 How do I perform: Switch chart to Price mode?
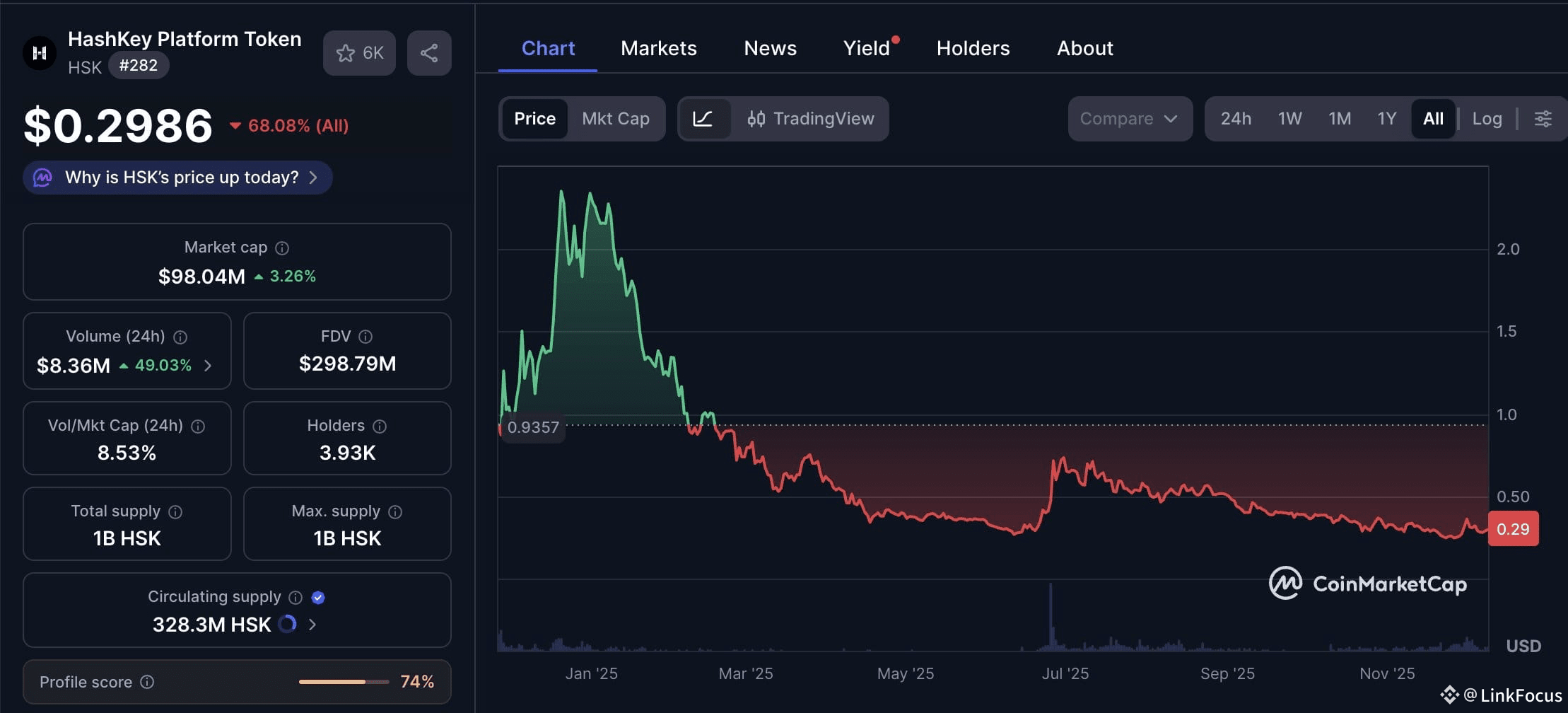(534, 119)
